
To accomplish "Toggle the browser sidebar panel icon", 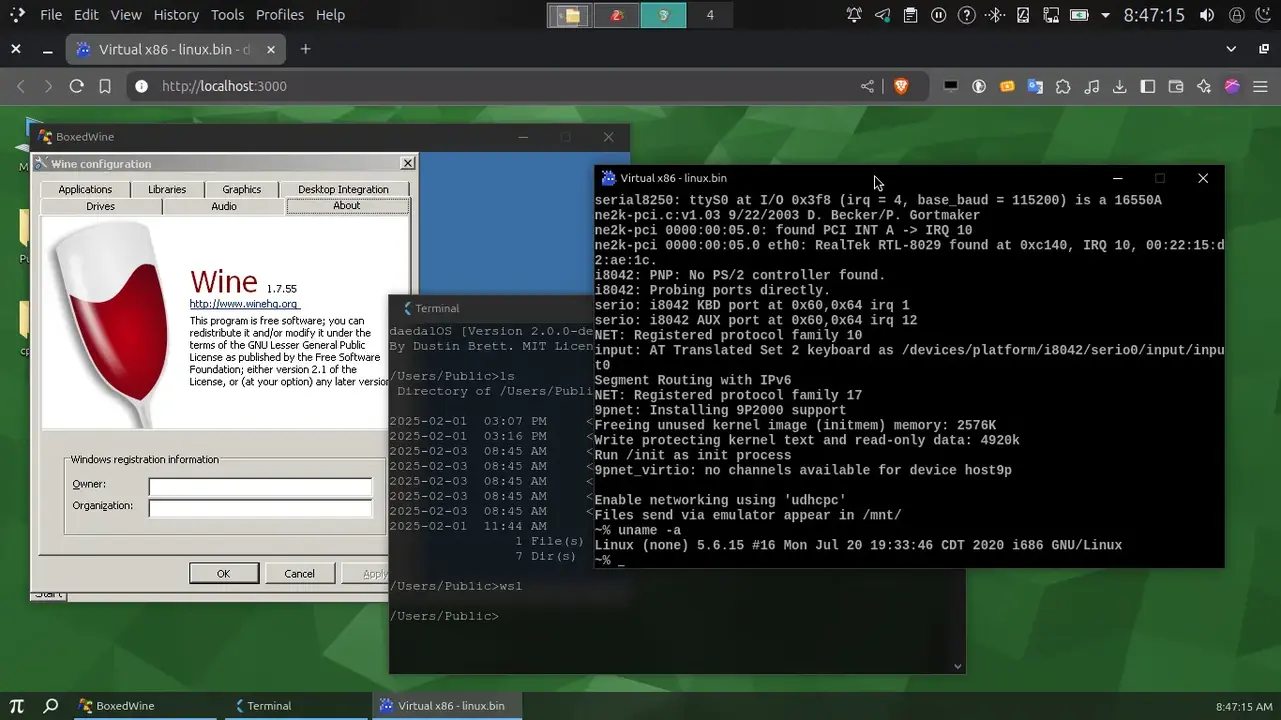I will 1148,86.
